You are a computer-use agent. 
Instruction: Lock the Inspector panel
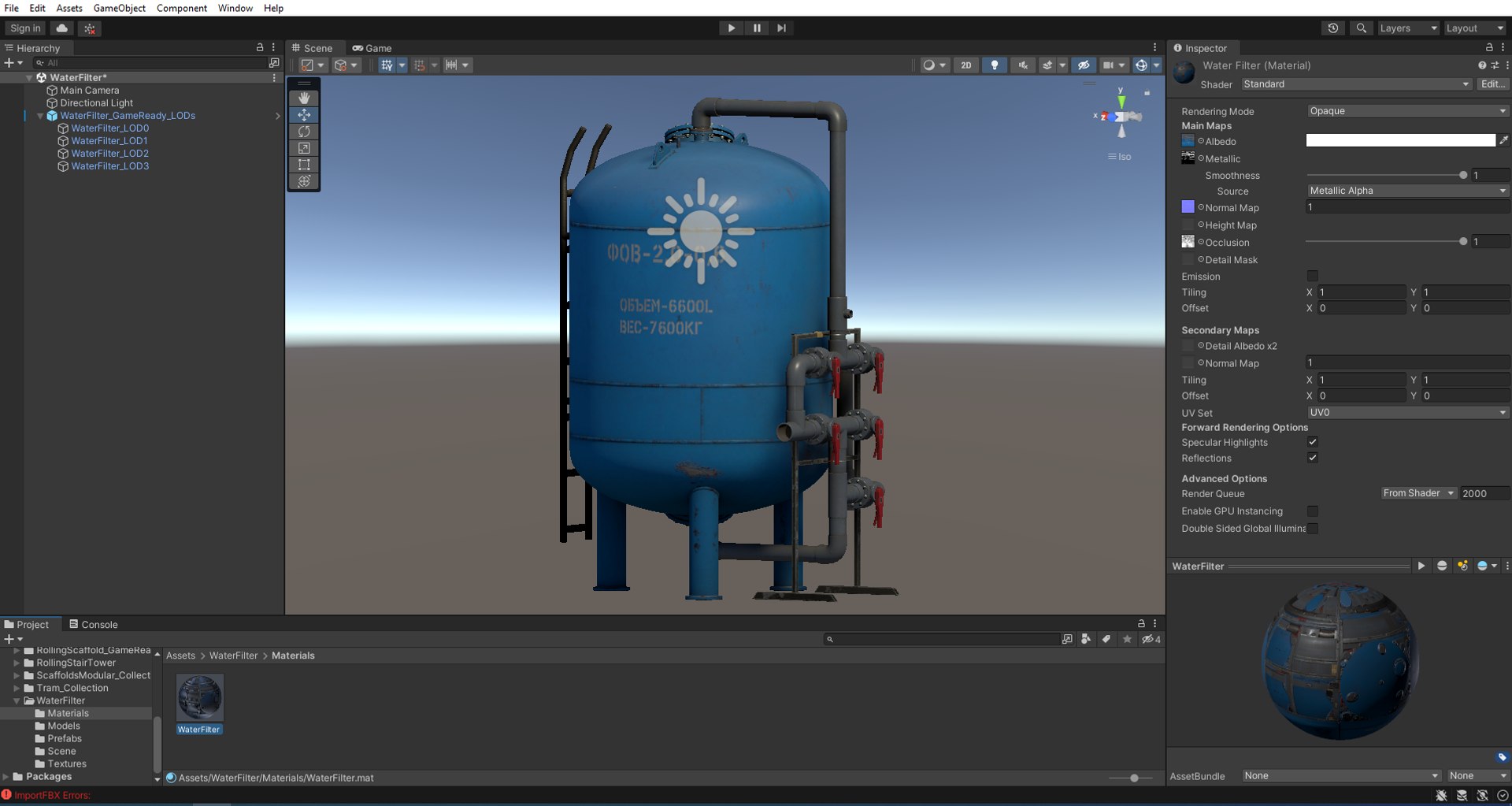point(1488,47)
